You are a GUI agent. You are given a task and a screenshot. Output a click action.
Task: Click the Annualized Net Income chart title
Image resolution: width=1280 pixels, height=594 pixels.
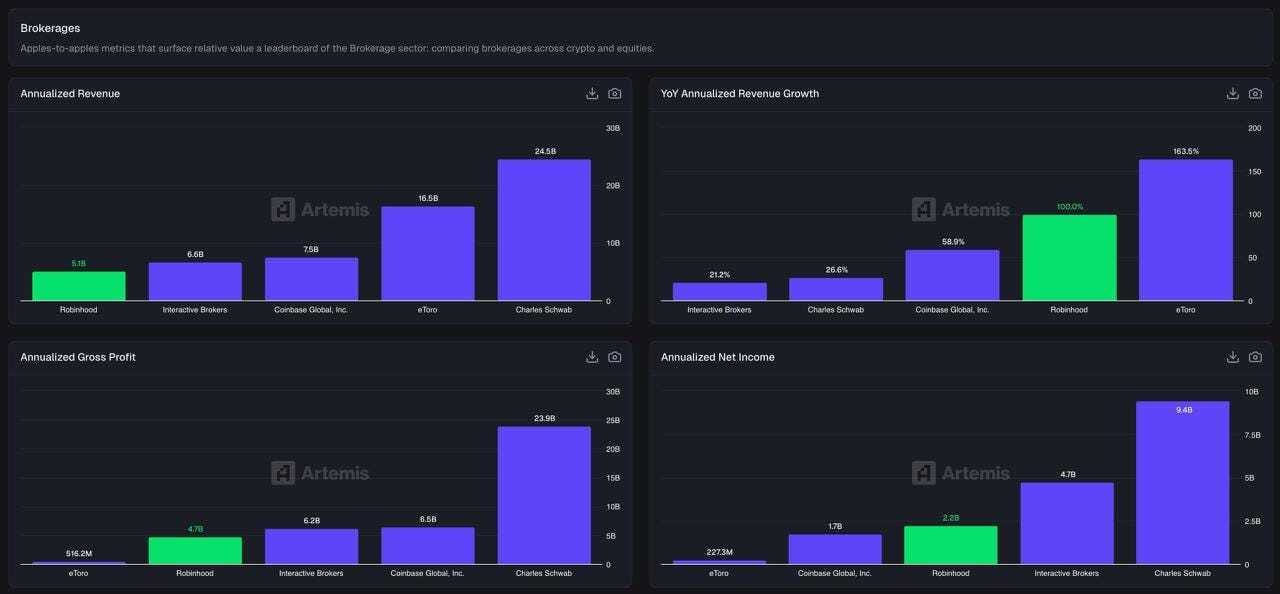pyautogui.click(x=717, y=357)
